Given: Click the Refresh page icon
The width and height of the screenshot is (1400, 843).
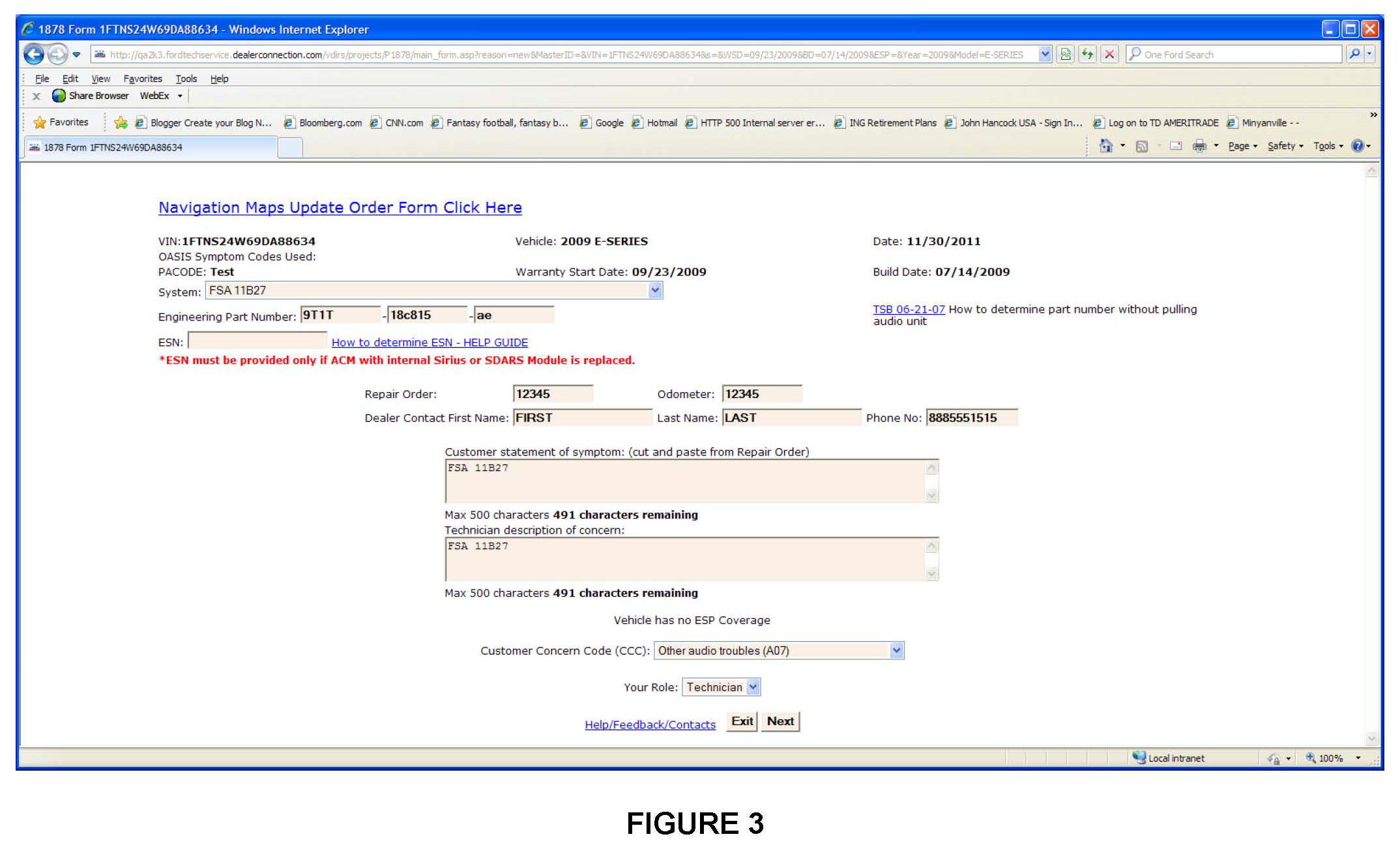Looking at the screenshot, I should pos(1087,55).
